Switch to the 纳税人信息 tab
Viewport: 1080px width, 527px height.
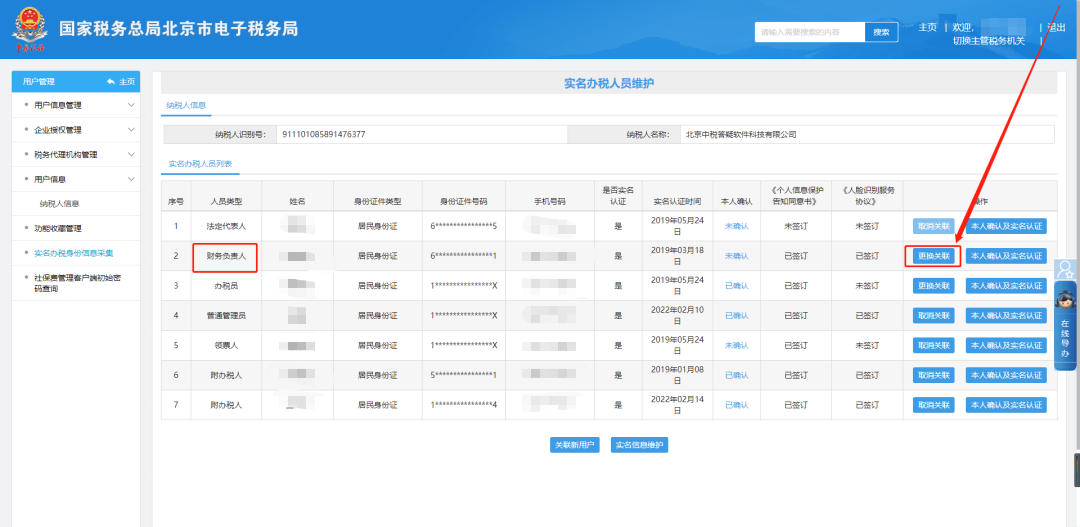(185, 105)
